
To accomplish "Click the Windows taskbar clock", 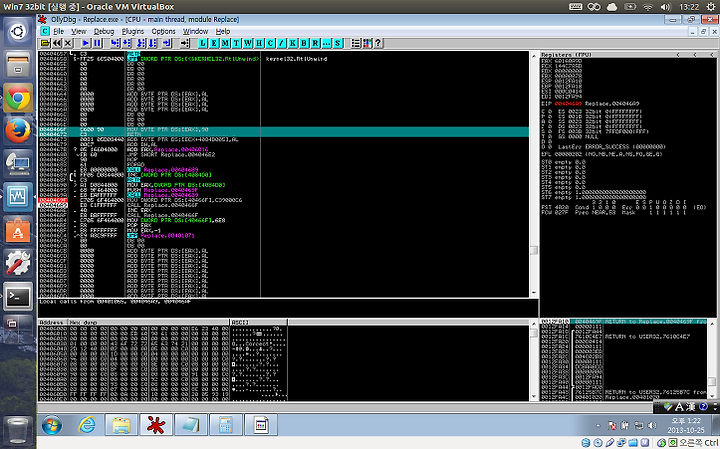I will [x=687, y=425].
